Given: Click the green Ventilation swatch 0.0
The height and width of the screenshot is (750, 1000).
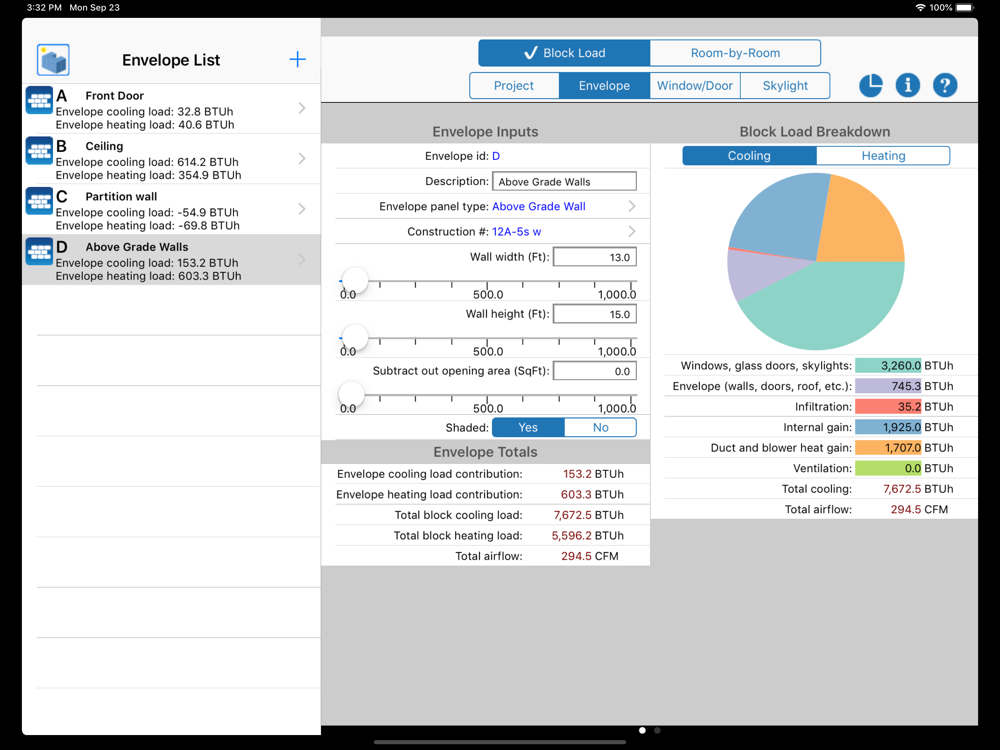Looking at the screenshot, I should click(888, 468).
